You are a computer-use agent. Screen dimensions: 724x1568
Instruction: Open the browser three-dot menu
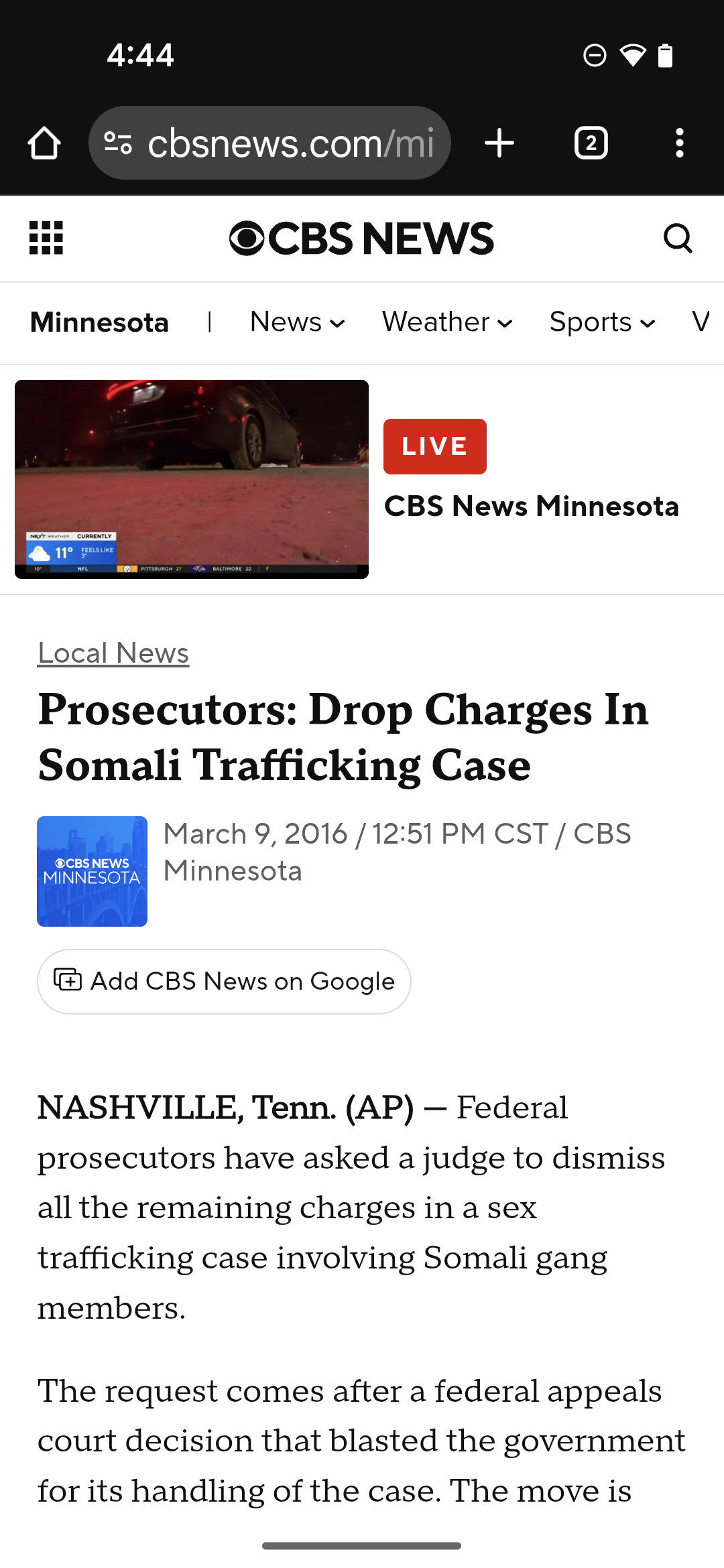pos(679,143)
